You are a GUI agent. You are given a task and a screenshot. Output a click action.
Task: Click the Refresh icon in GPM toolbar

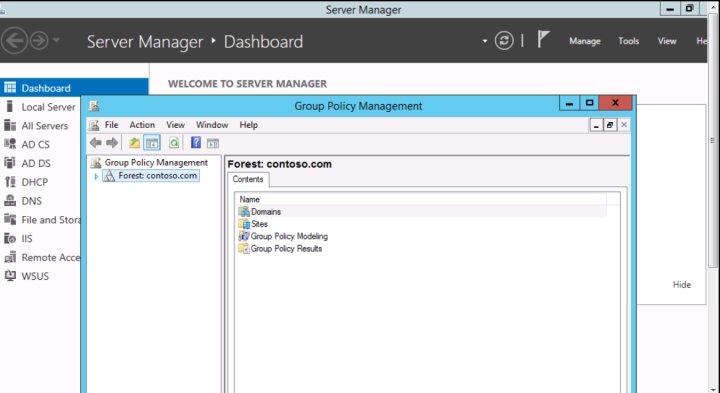pos(174,143)
